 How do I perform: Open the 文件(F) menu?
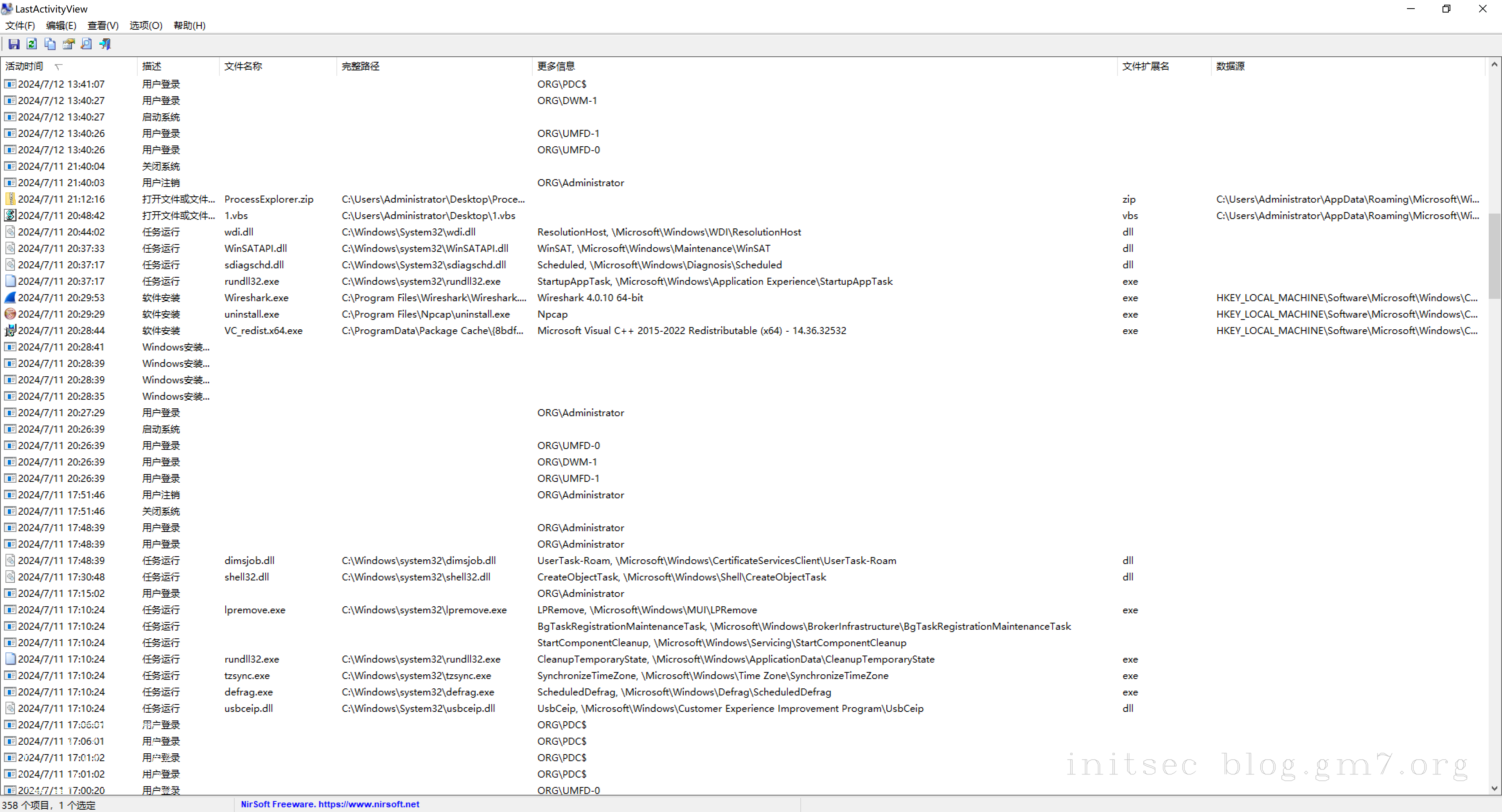[x=20, y=25]
